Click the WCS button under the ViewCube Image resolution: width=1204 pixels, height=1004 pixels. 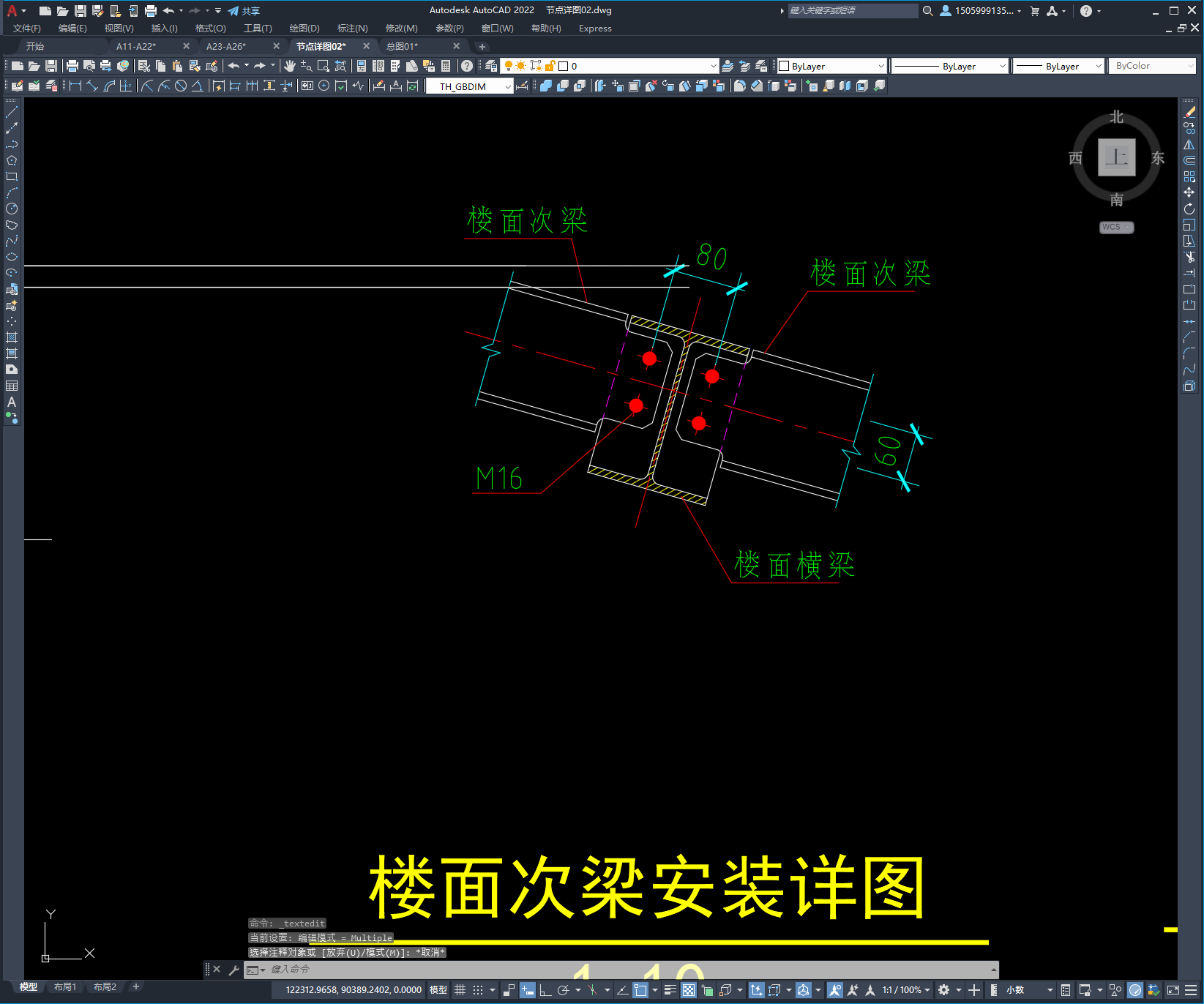1116,228
